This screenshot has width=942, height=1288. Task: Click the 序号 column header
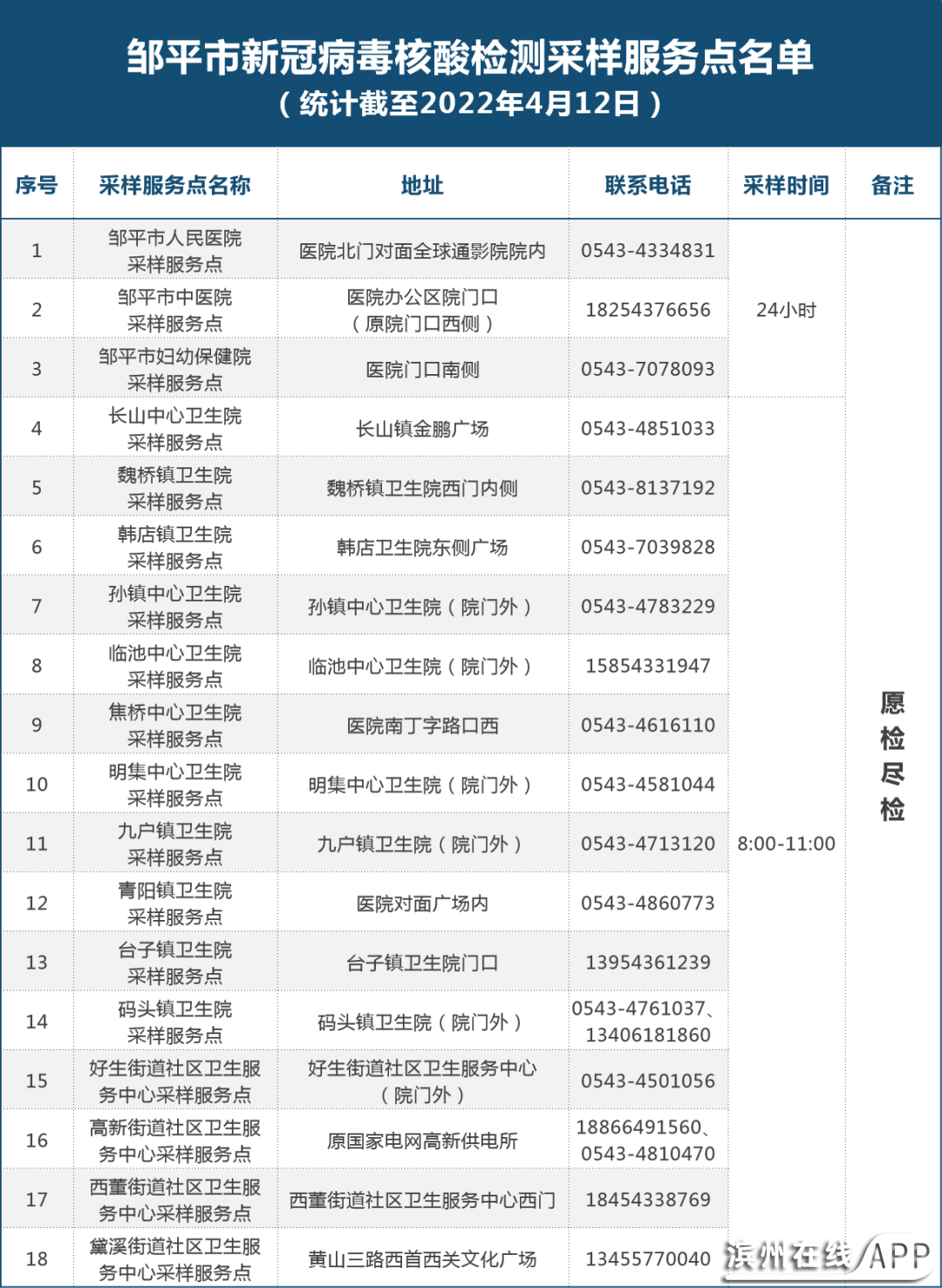click(x=37, y=185)
